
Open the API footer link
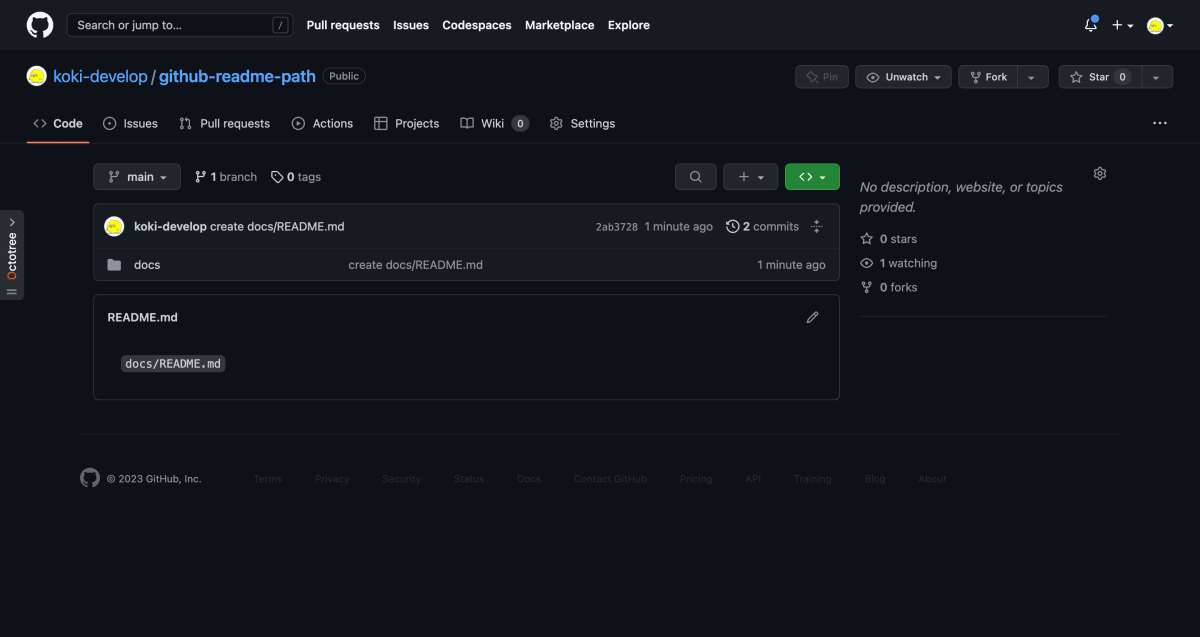[753, 479]
